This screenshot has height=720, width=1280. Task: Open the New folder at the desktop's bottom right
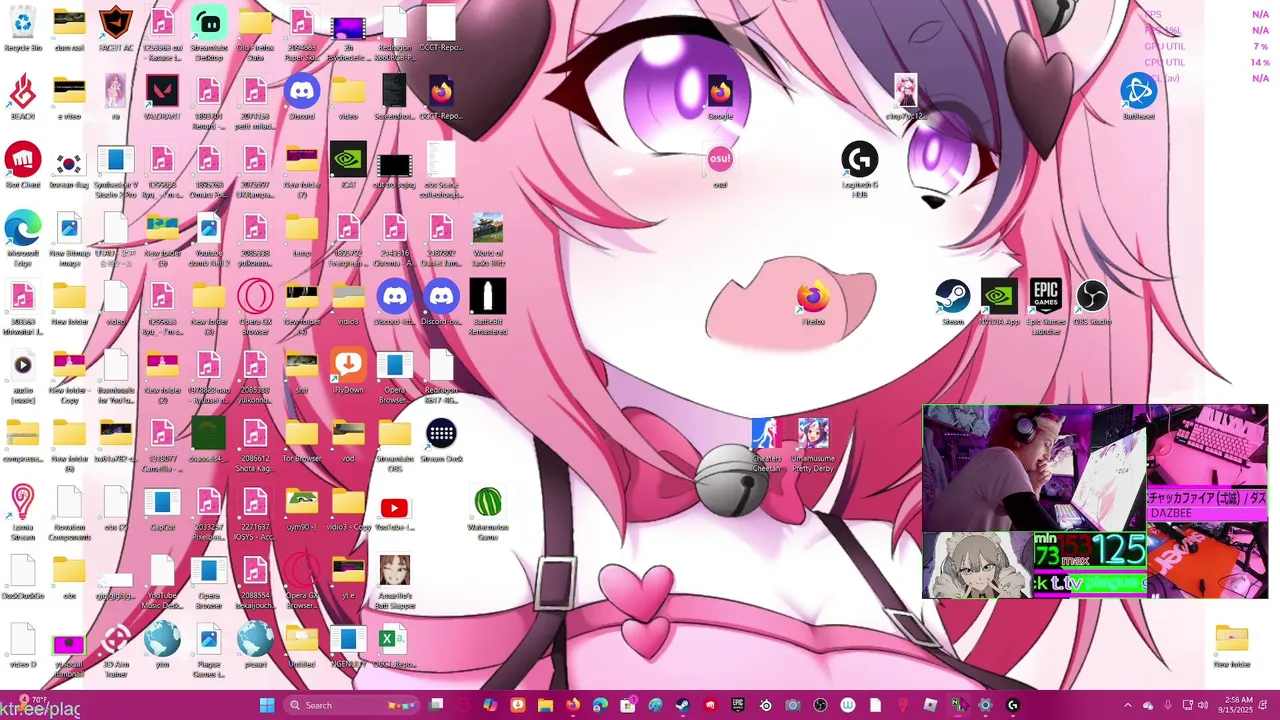point(1231,645)
